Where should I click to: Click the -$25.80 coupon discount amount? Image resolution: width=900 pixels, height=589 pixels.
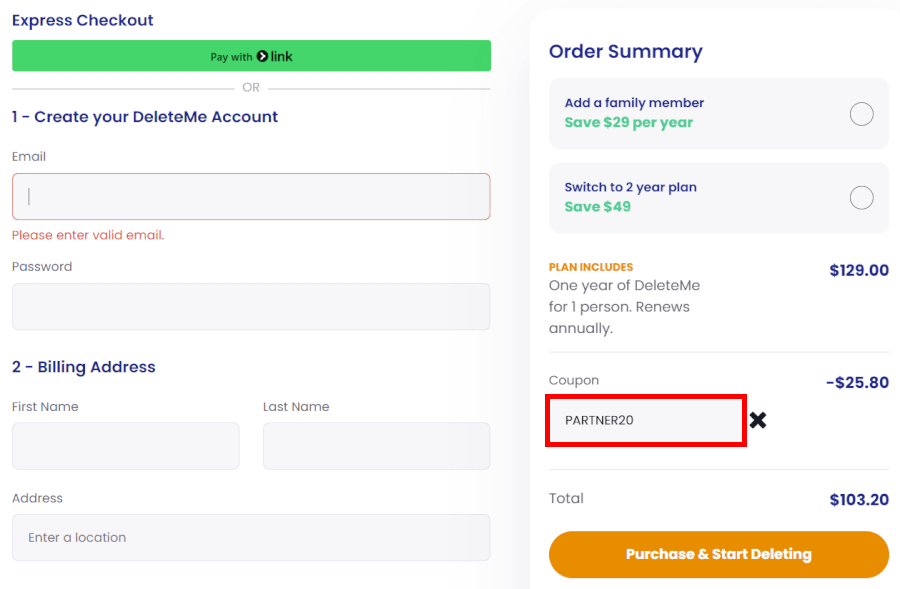(x=857, y=383)
